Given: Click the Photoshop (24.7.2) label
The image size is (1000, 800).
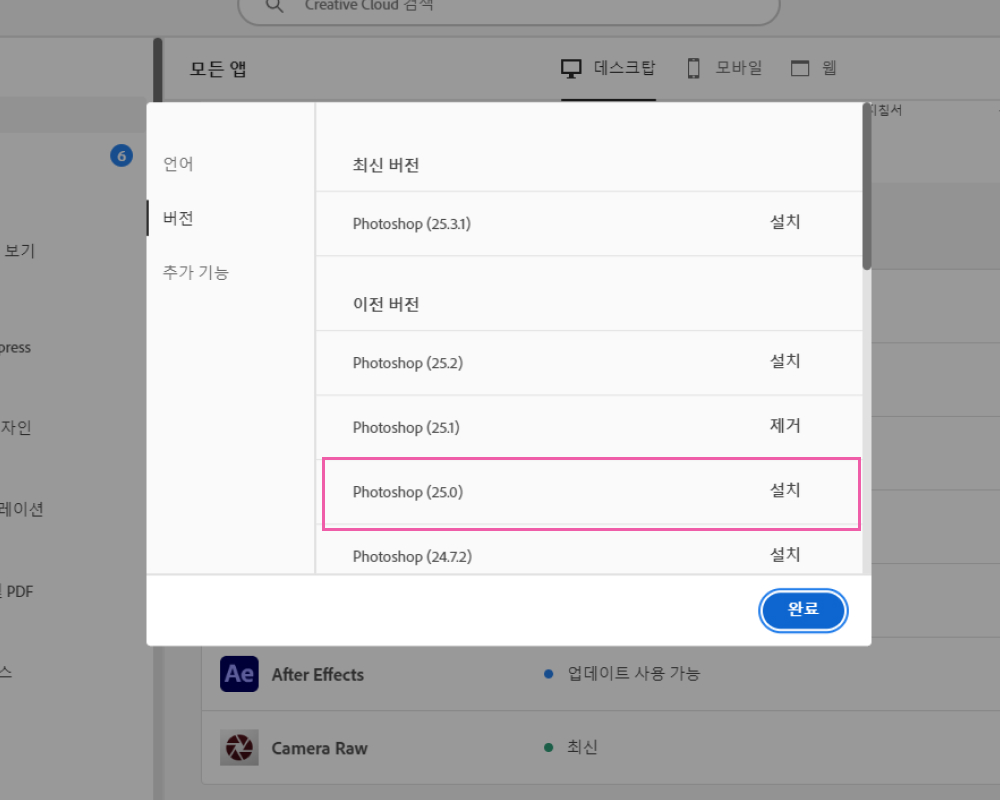Looking at the screenshot, I should [x=413, y=556].
